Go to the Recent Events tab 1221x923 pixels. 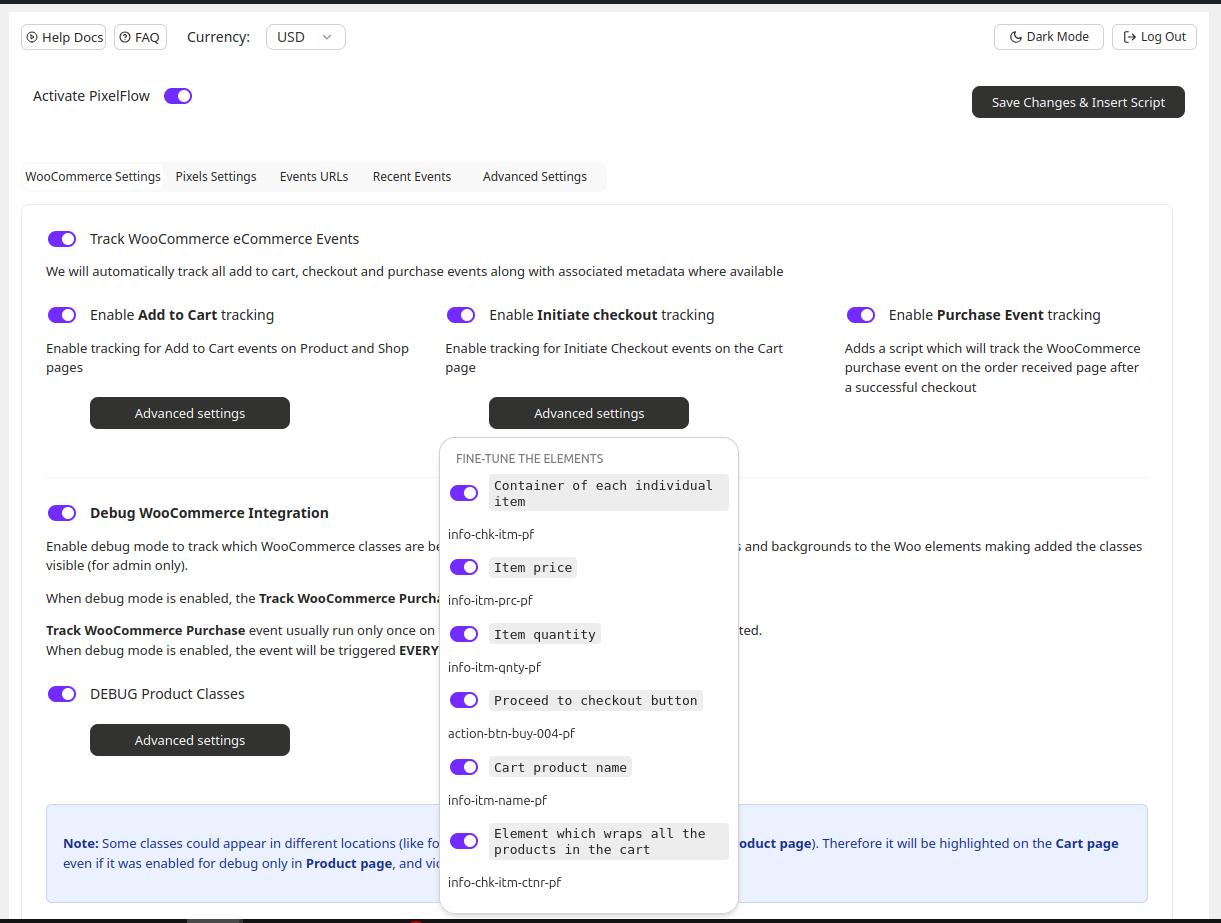411,177
